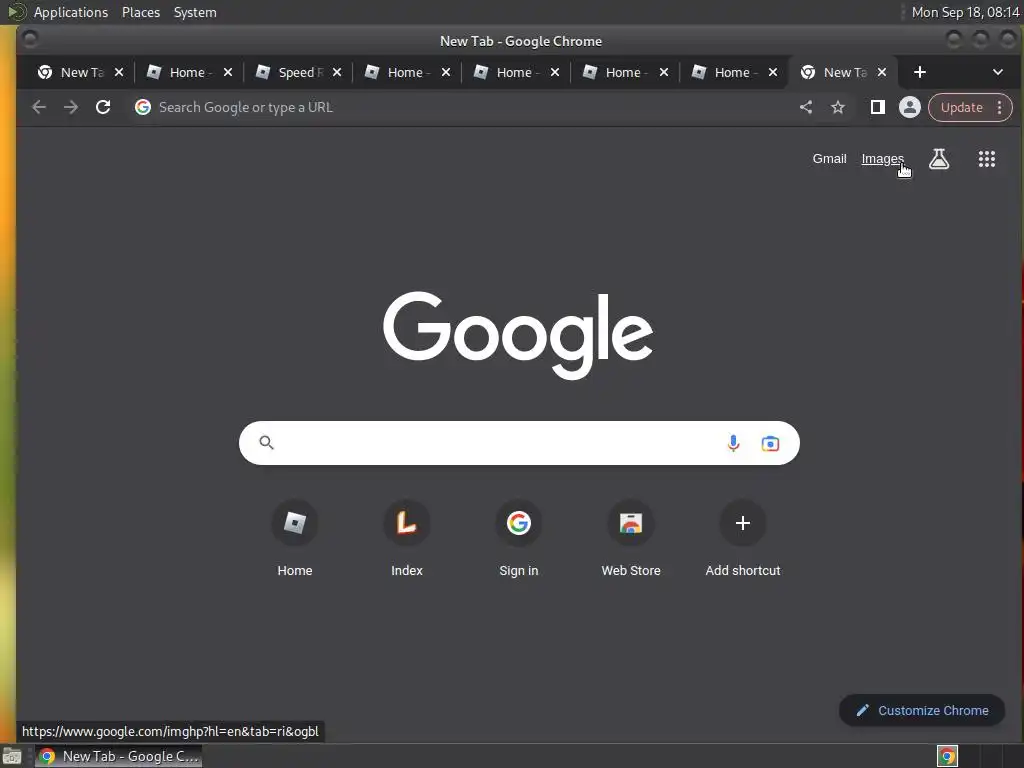The height and width of the screenshot is (768, 1024).
Task: Click the magnifier icon in search box
Action: pos(266,443)
